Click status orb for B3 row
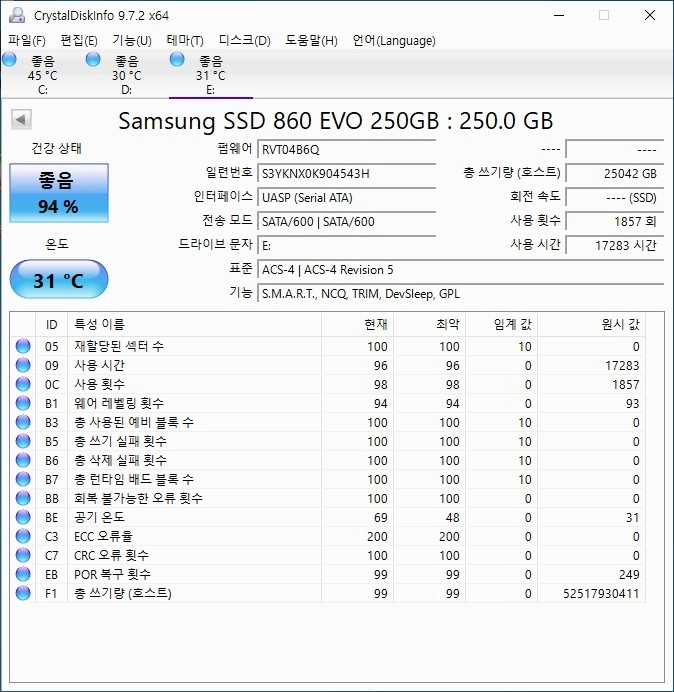 tap(23, 422)
